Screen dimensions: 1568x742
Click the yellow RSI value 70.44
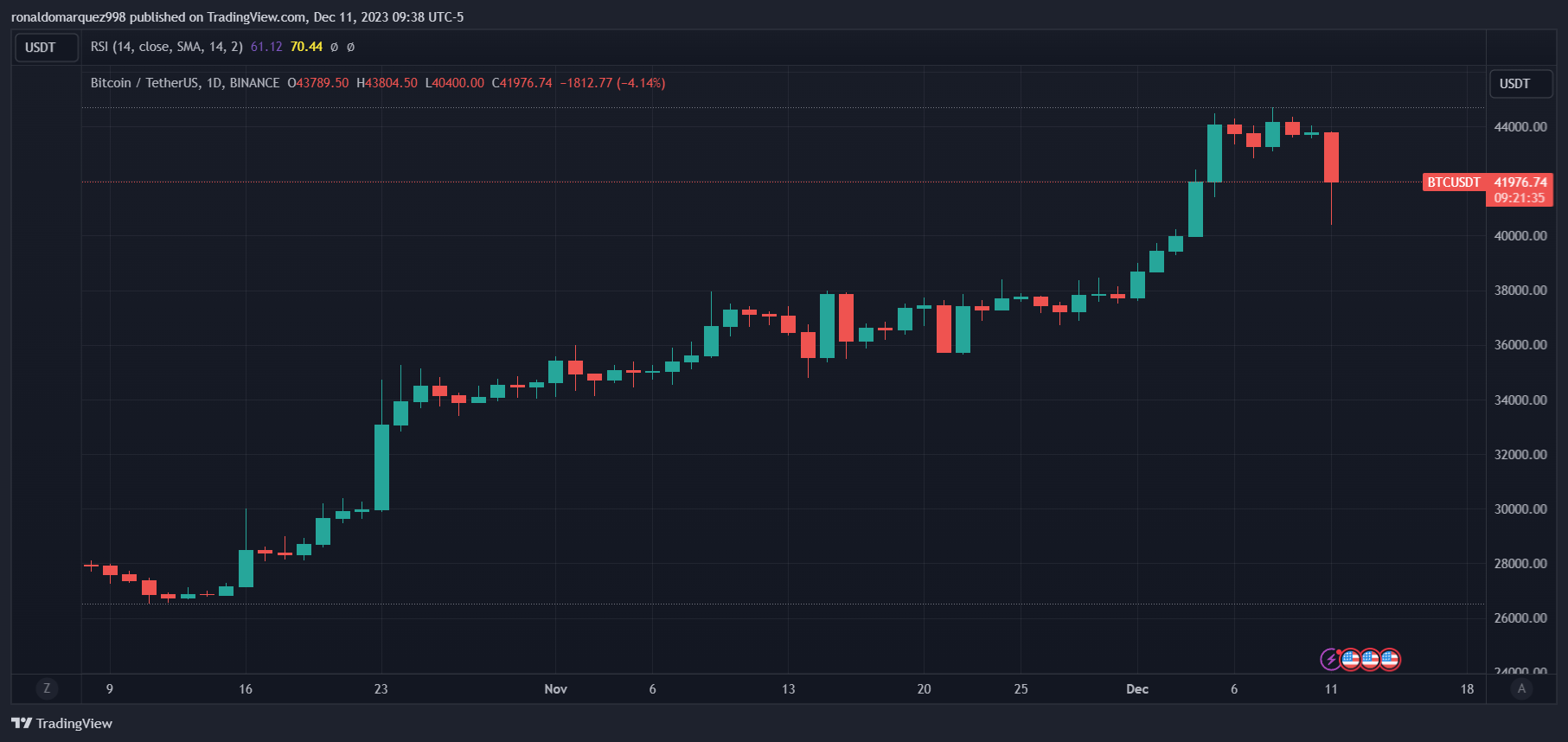(306, 47)
